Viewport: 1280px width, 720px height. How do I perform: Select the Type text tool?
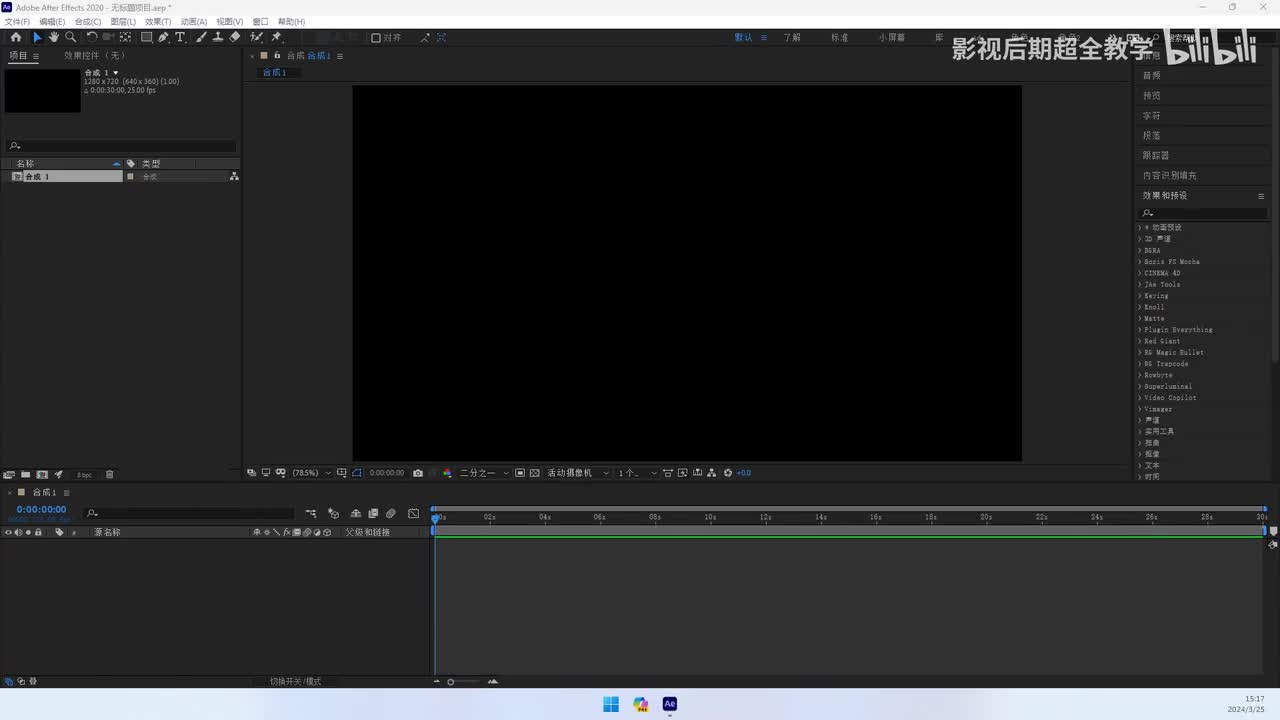[180, 37]
